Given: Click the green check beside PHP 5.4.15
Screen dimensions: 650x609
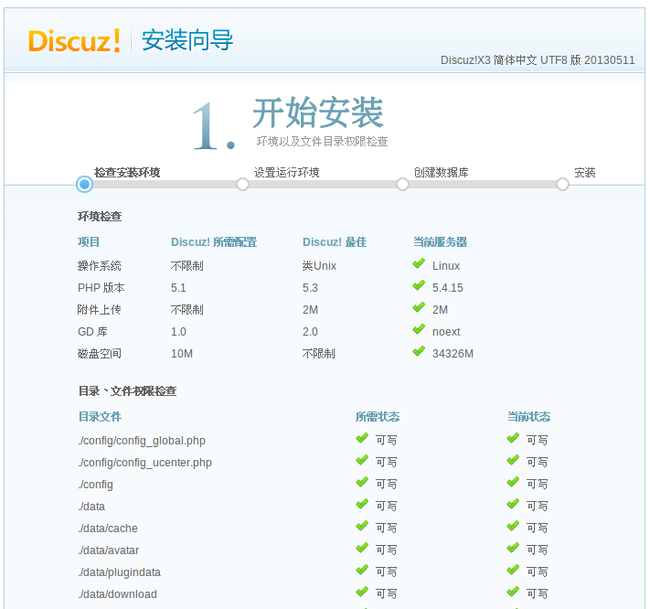Looking at the screenshot, I should pyautogui.click(x=419, y=285).
